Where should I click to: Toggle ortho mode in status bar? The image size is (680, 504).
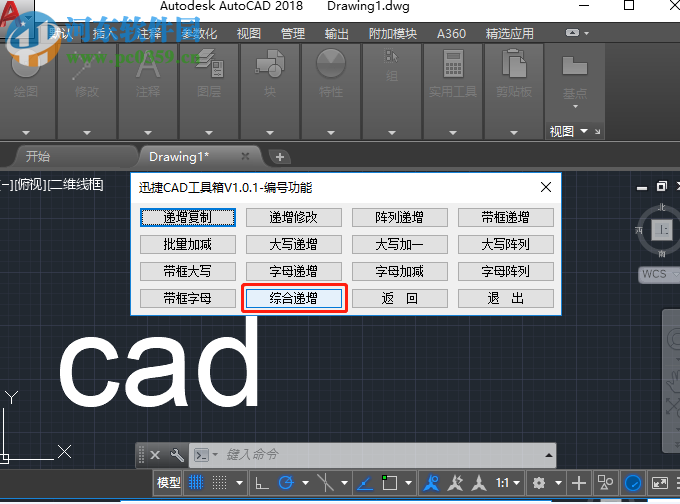point(262,482)
